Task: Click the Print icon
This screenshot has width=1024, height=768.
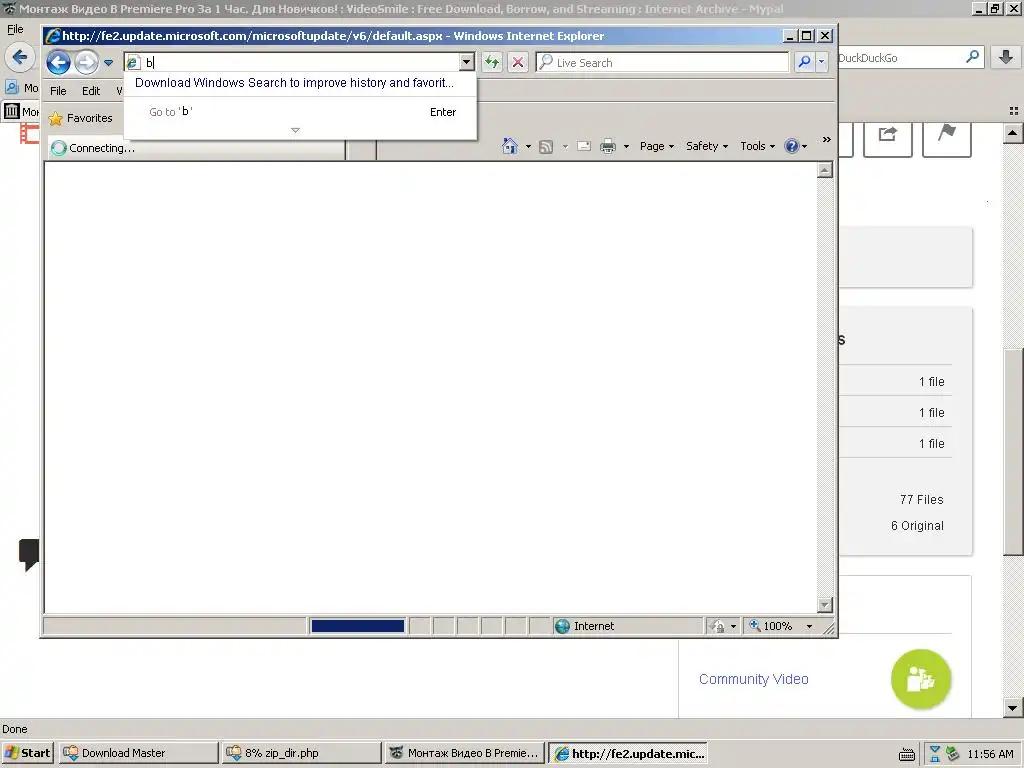Action: pos(608,146)
